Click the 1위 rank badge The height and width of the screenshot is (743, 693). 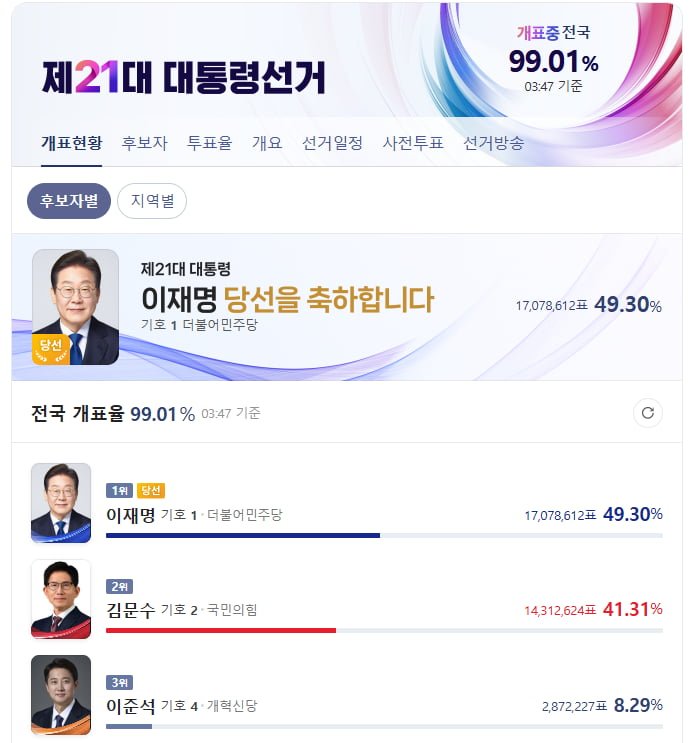(119, 490)
